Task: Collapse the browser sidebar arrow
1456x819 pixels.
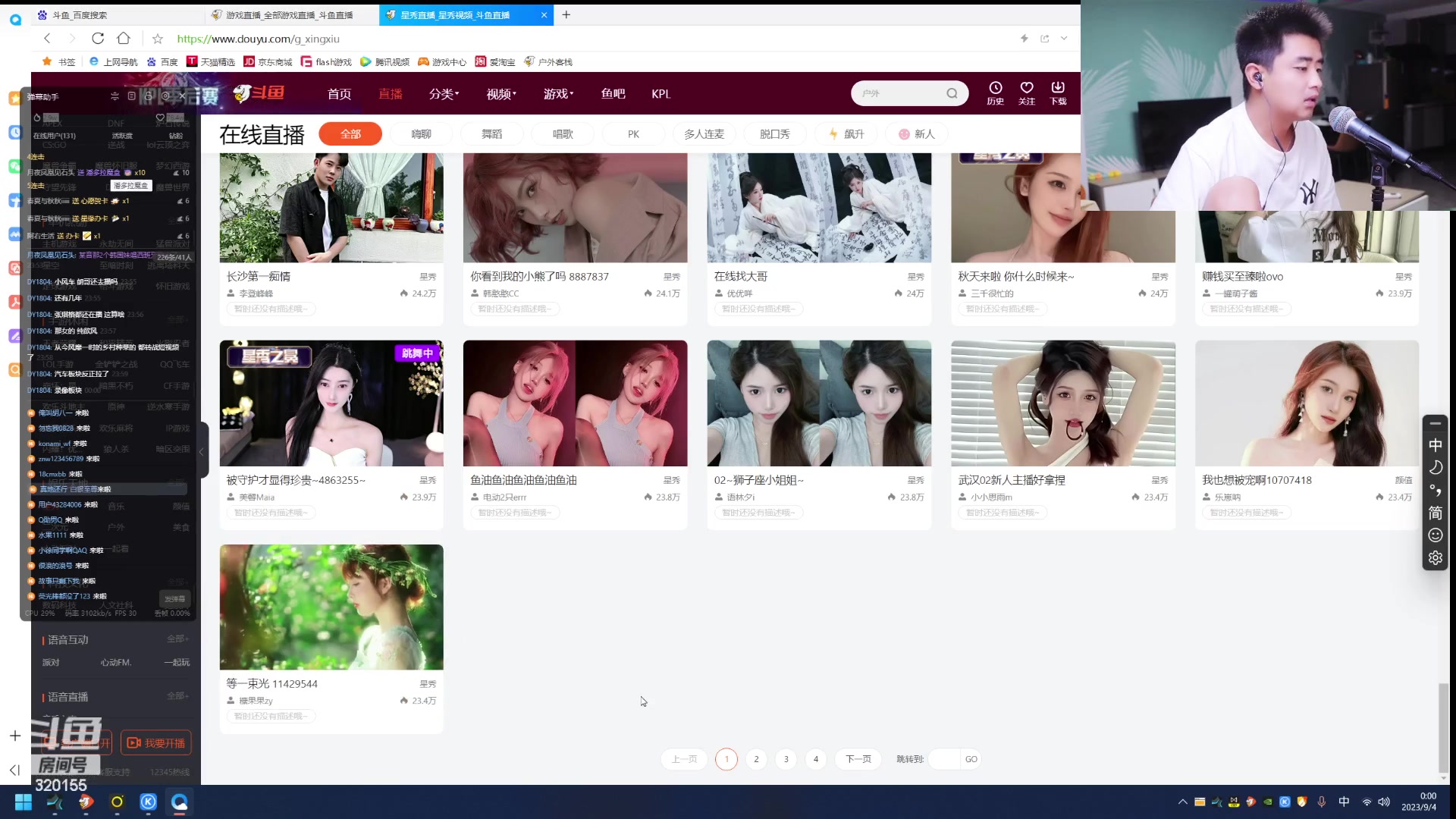Action: click(15, 770)
